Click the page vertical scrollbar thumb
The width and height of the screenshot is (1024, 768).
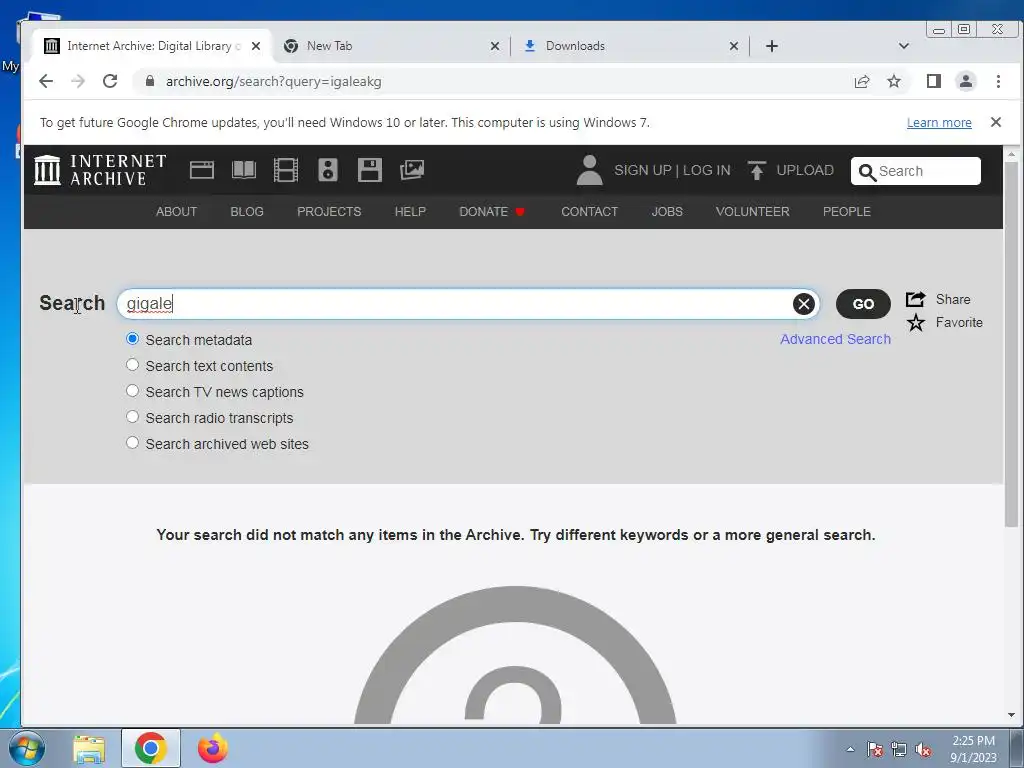pos(1012,344)
